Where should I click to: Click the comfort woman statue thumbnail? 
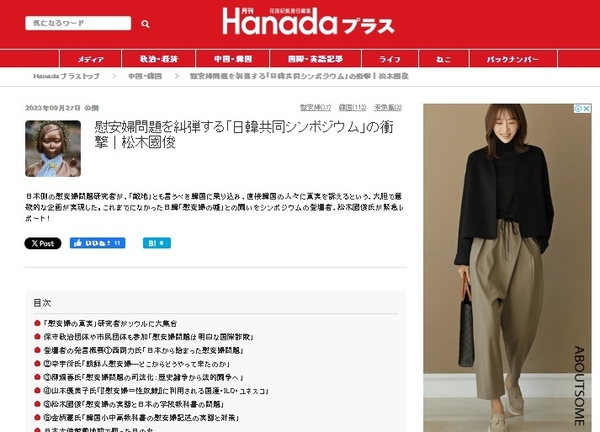(x=53, y=148)
